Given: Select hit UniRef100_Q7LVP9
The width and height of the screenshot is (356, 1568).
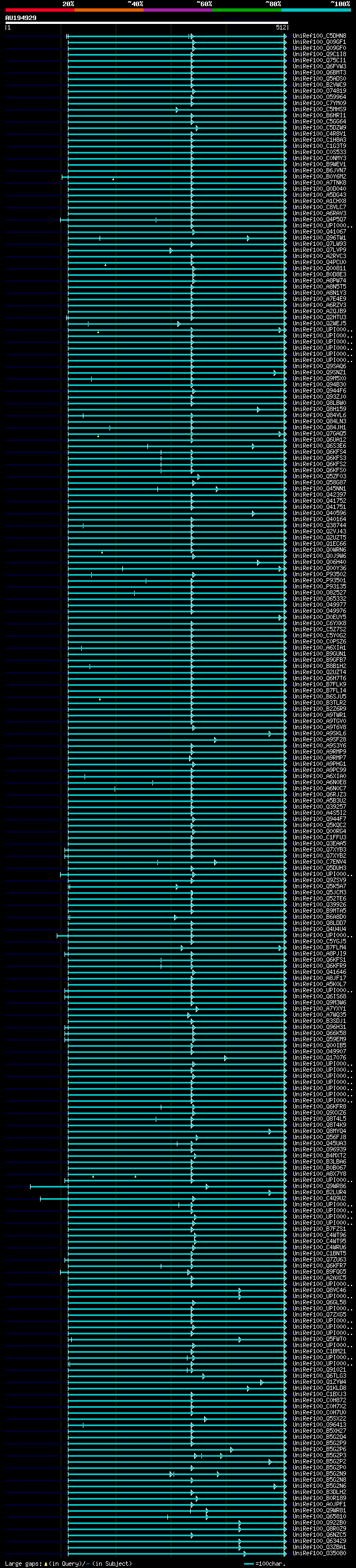Looking at the screenshot, I should pos(319,250).
